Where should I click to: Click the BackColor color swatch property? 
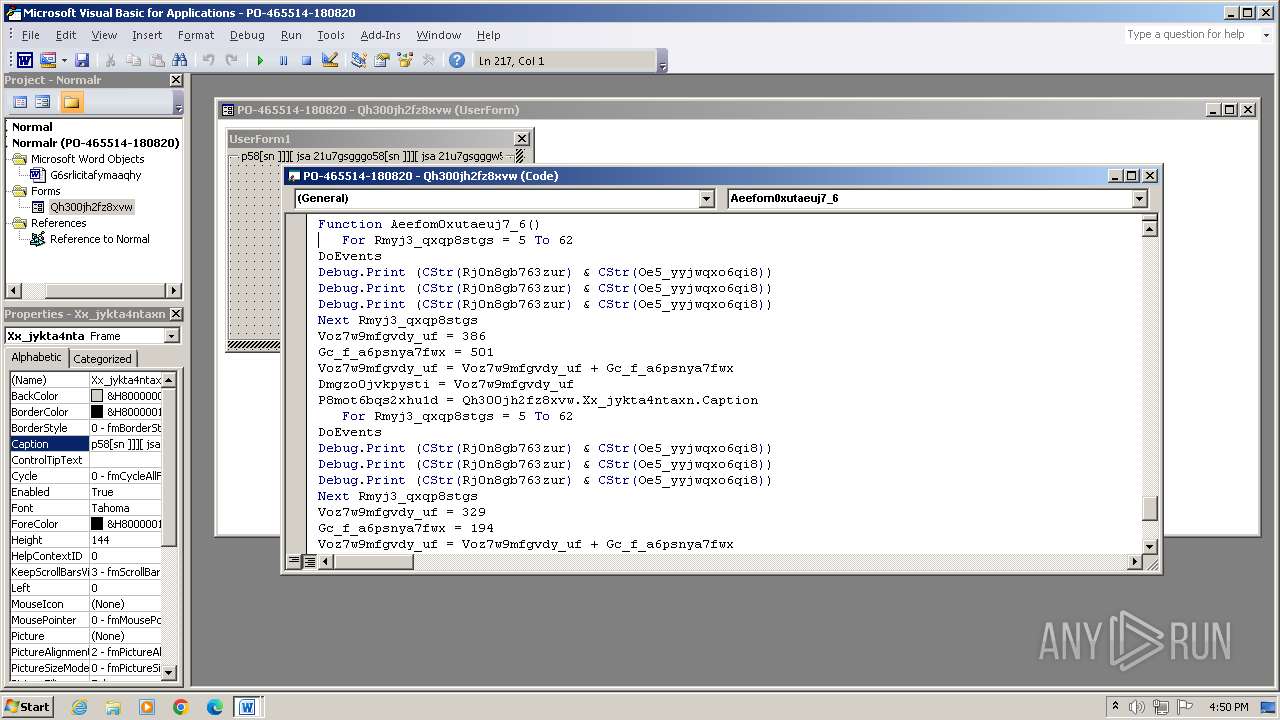[x=97, y=396]
